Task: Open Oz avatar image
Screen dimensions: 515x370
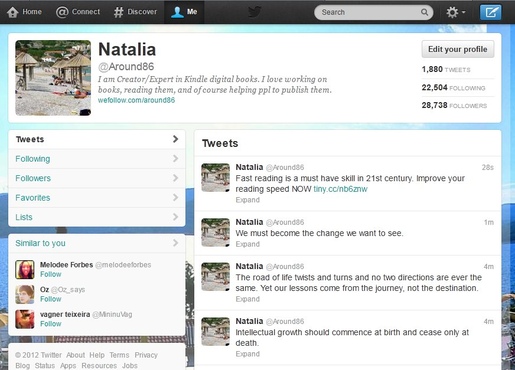Action: pyautogui.click(x=25, y=294)
